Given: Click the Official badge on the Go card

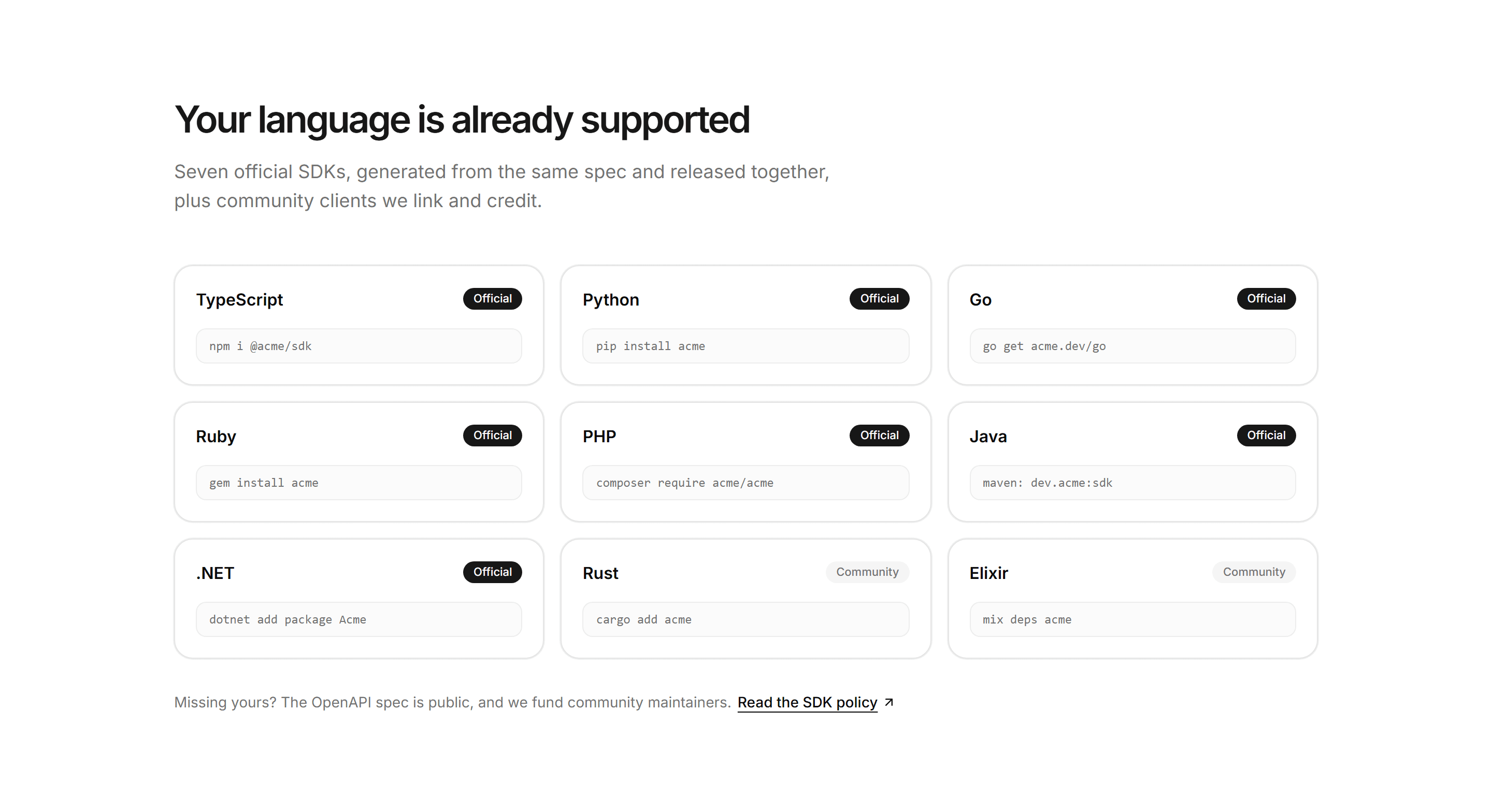Looking at the screenshot, I should tap(1266, 298).
